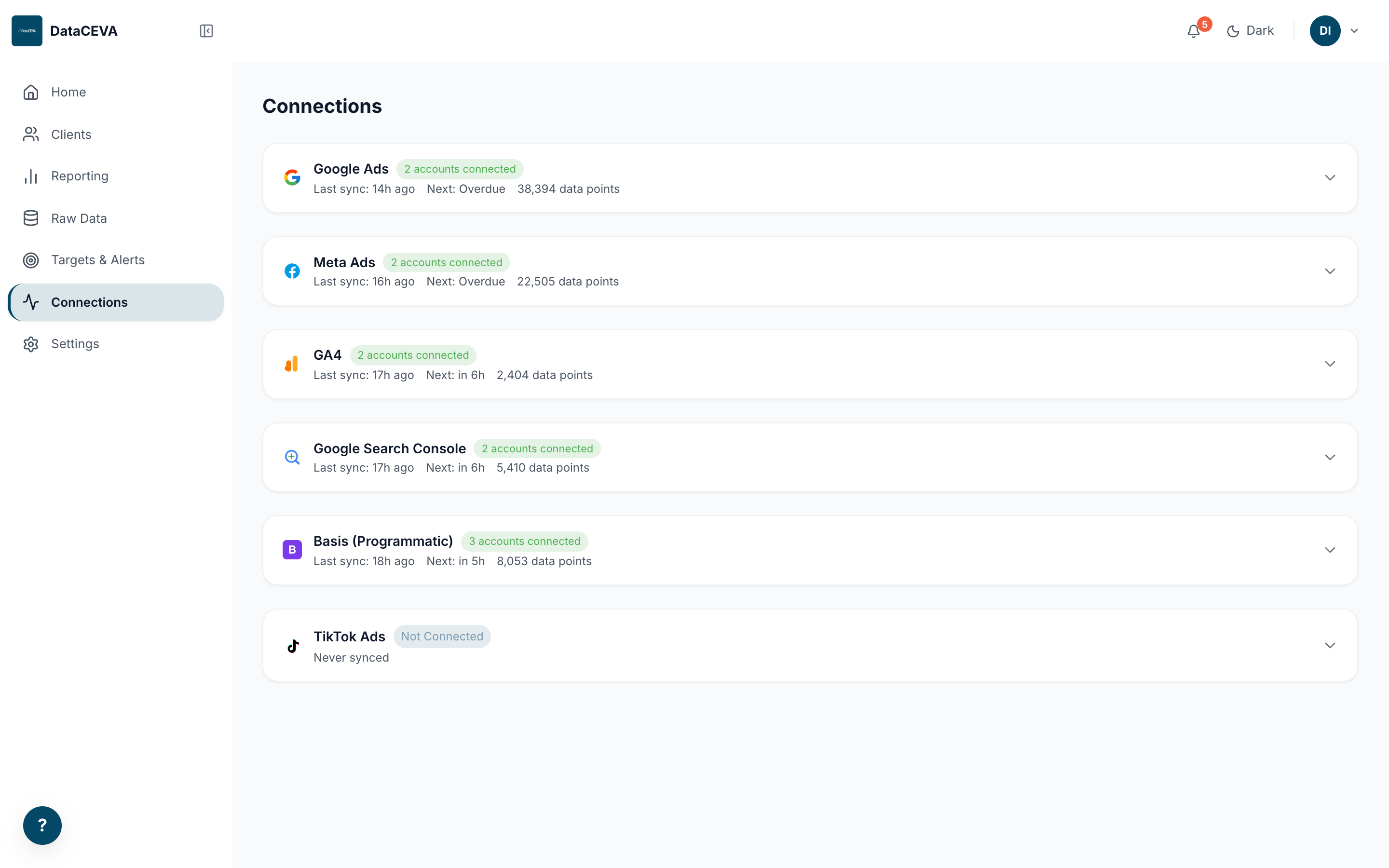The width and height of the screenshot is (1389, 868).
Task: Open Targets & Alerts
Action: 116,260
